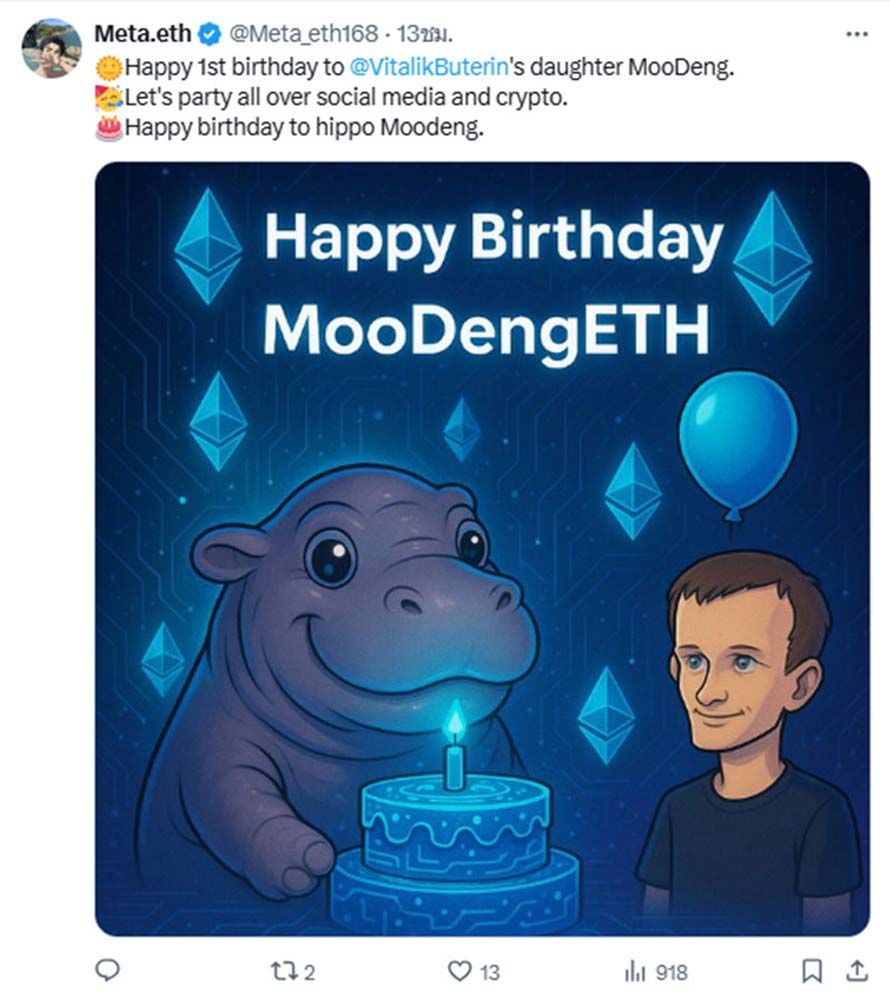Click the Meta.eth display name
Viewport: 890px width, 1000px height.
[142, 33]
